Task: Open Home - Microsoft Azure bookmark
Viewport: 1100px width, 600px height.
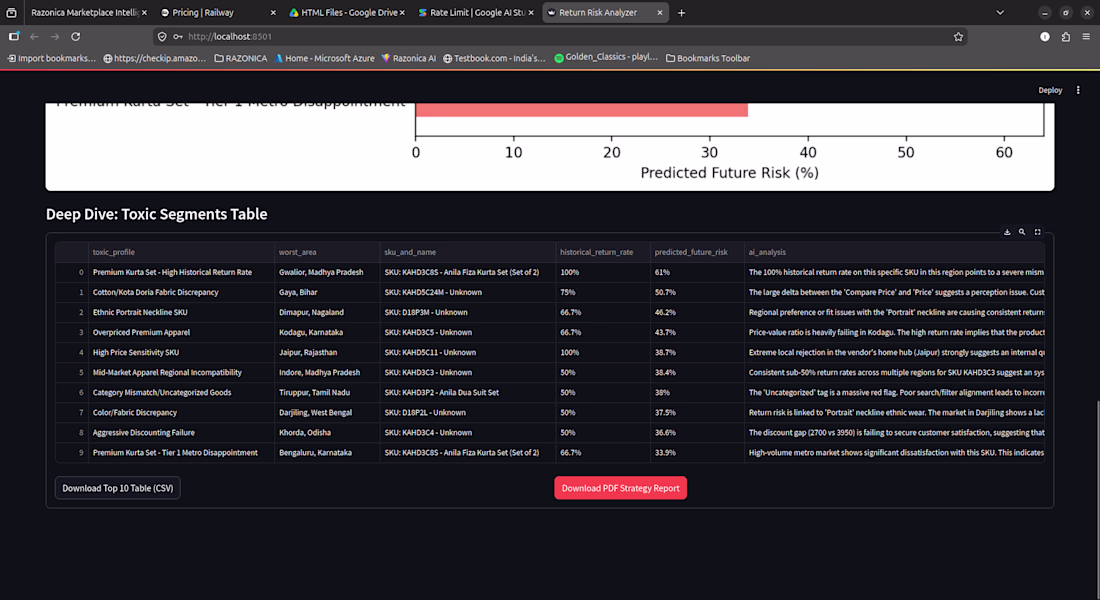Action: (324, 58)
